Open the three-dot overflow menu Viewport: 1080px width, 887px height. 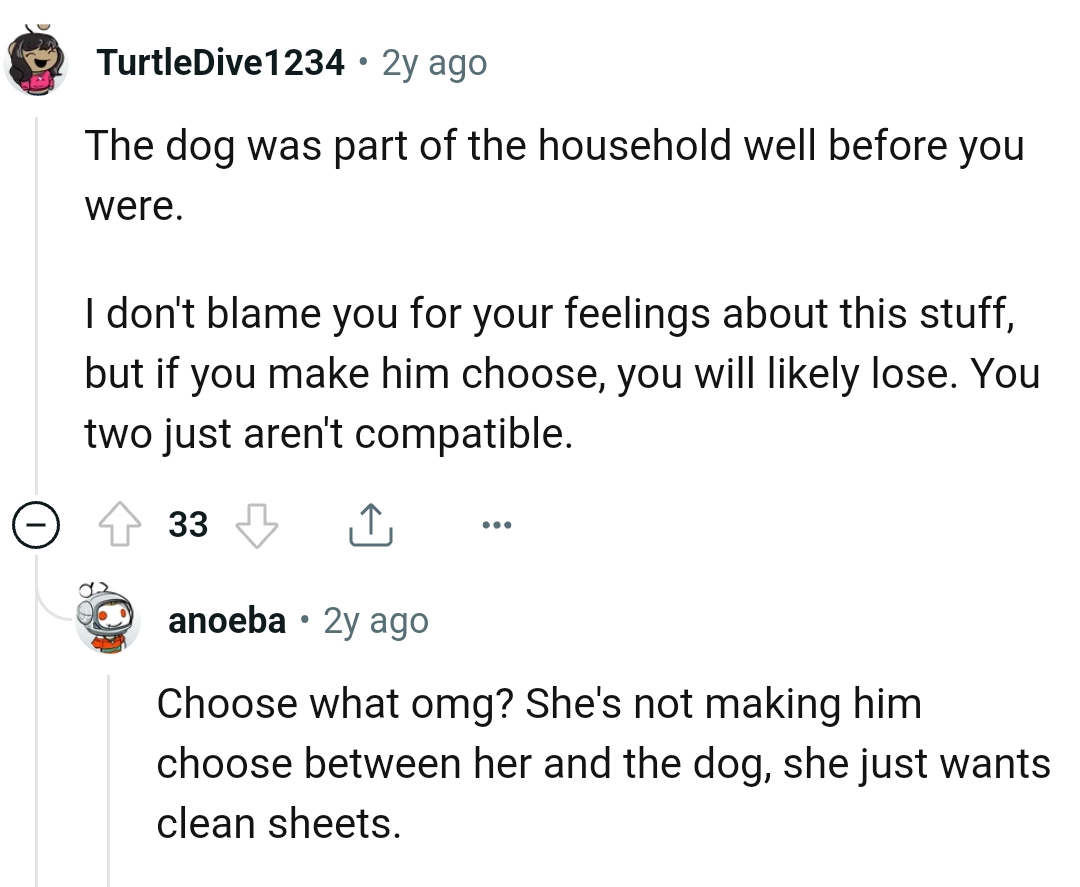(x=497, y=523)
